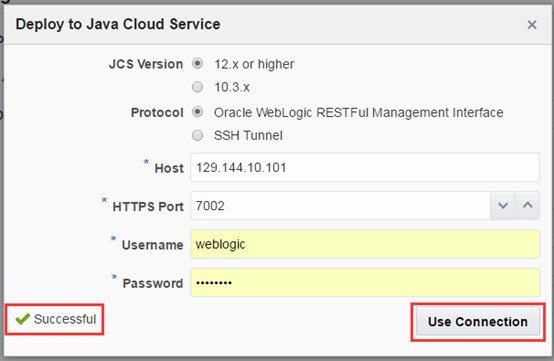This screenshot has height=361, width=554.
Task: Click the HTTPS Port label
Action: [x=148, y=207]
